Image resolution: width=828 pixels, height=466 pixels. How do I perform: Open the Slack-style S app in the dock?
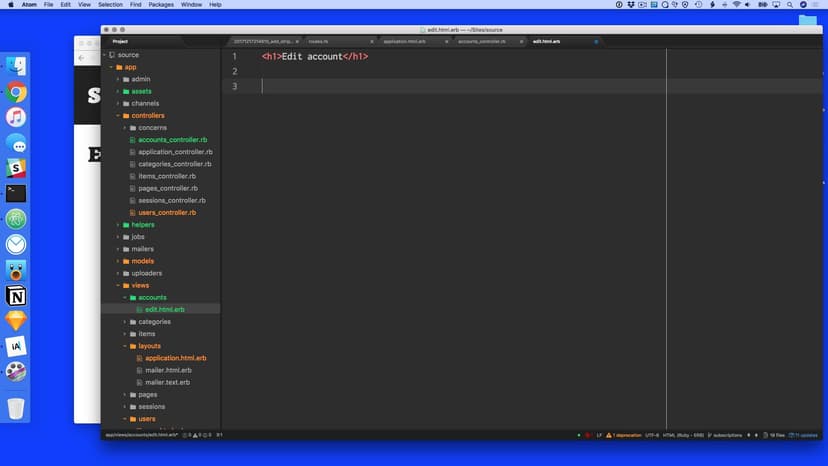16,168
